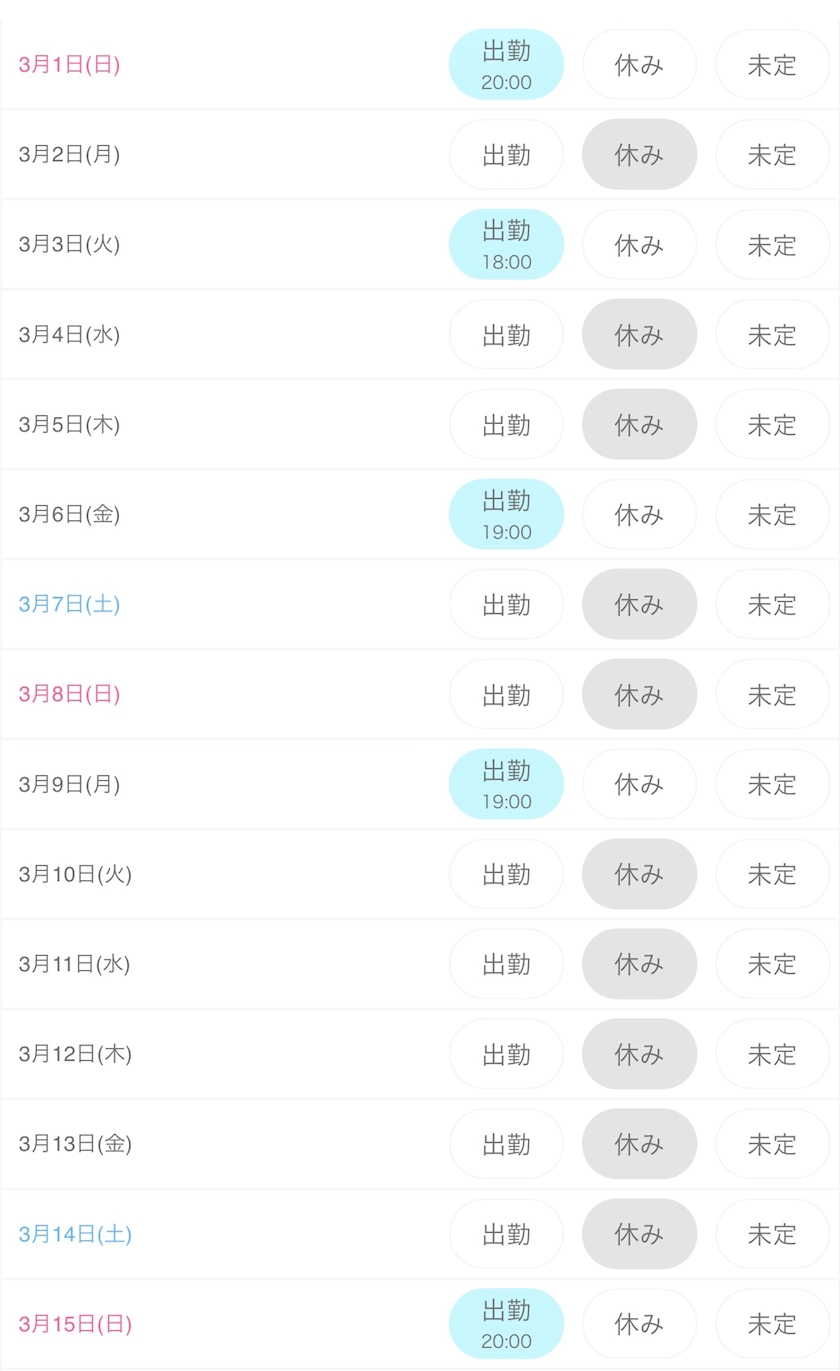
Task: Mark March 7 as 出勤
Action: tap(506, 605)
